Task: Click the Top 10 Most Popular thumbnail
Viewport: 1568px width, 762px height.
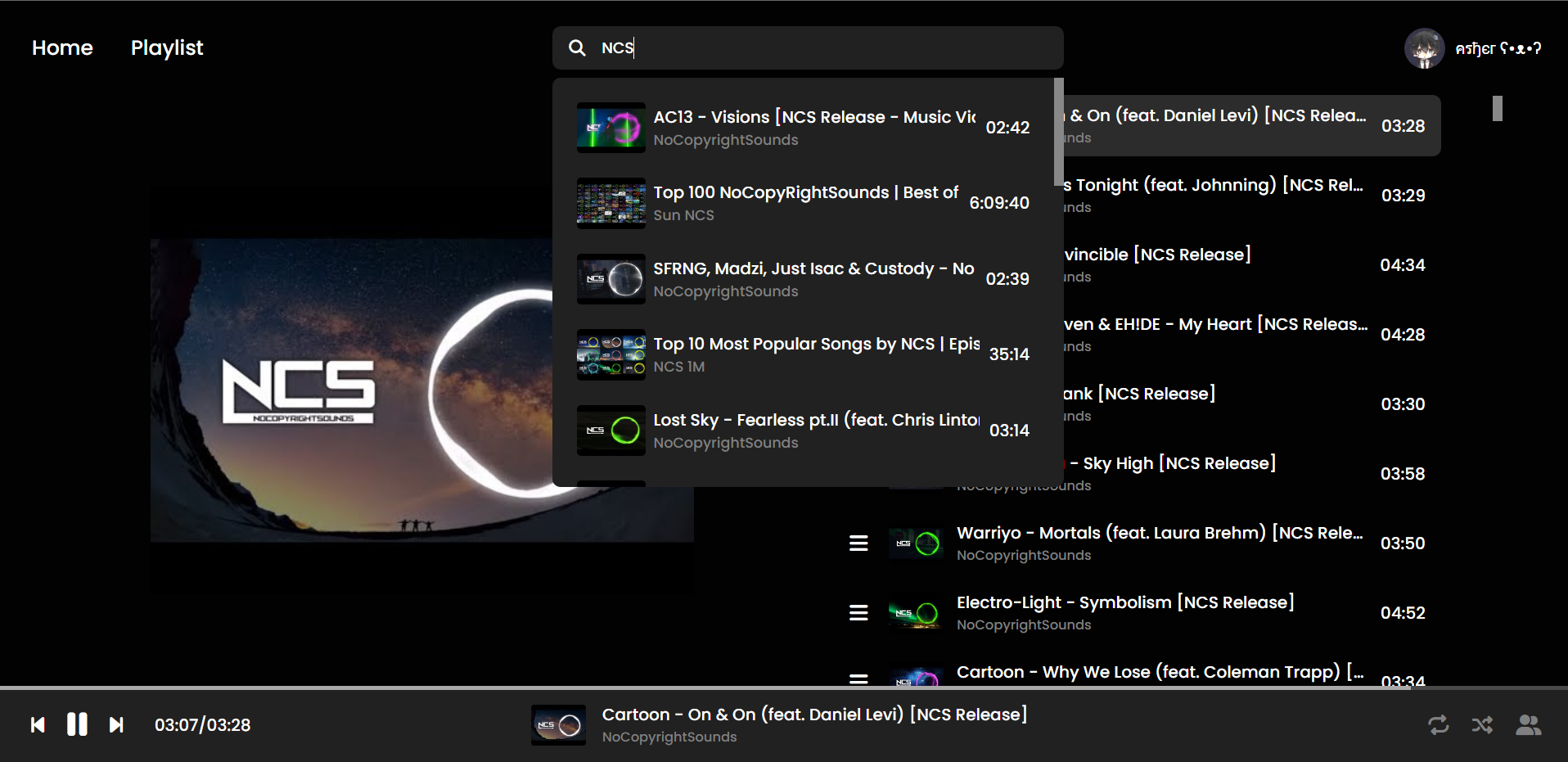Action: [x=611, y=354]
